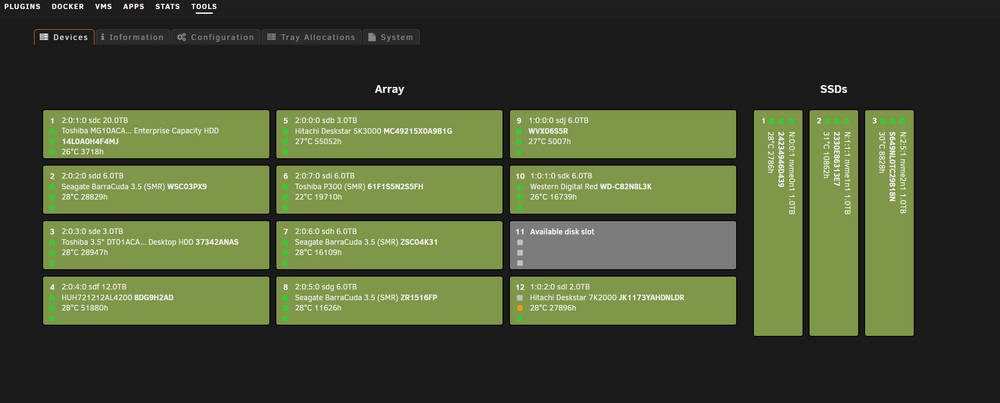
Task: Switch to the Devices tab
Action: click(64, 37)
